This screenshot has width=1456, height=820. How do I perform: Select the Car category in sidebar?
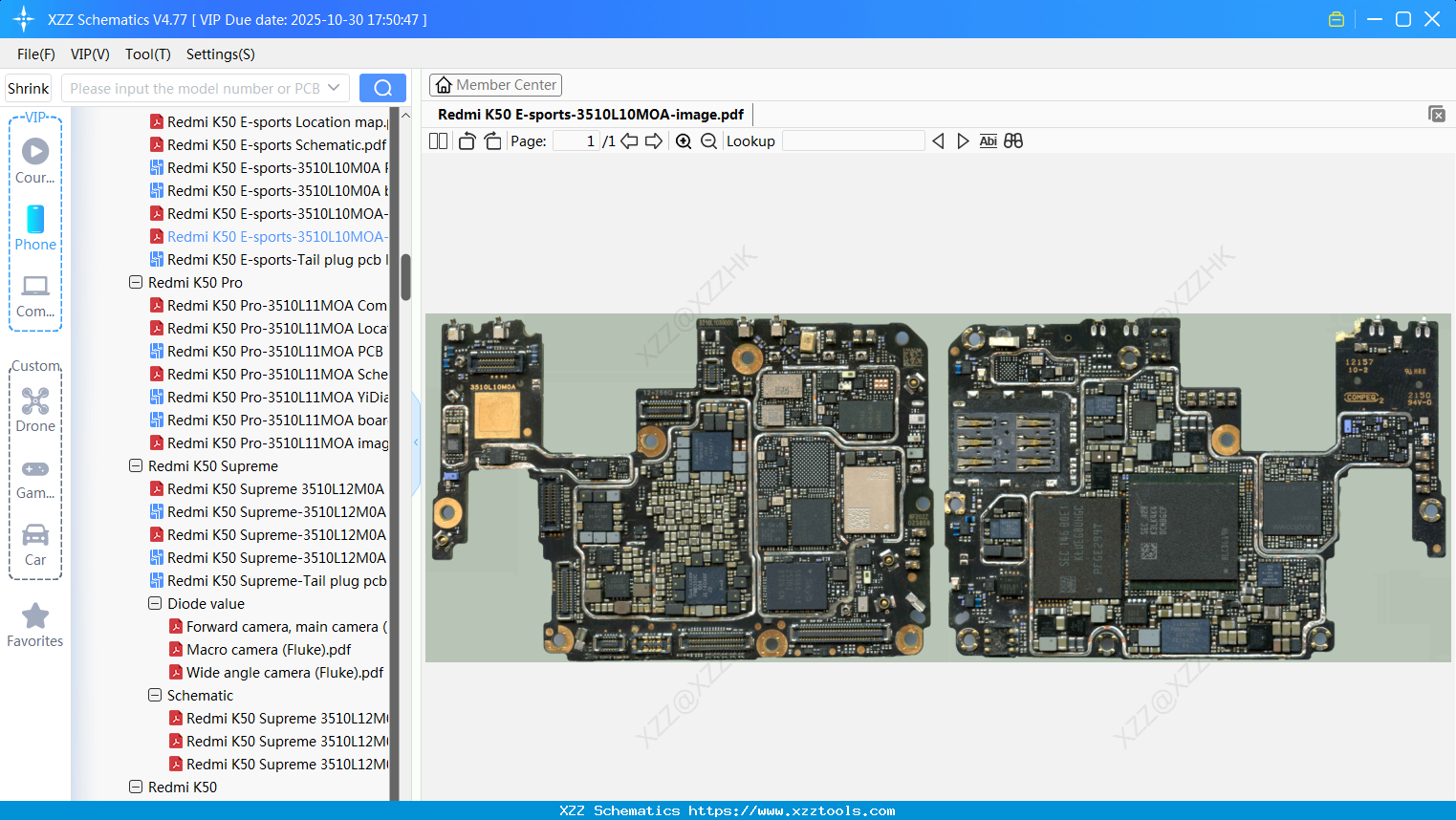(35, 543)
